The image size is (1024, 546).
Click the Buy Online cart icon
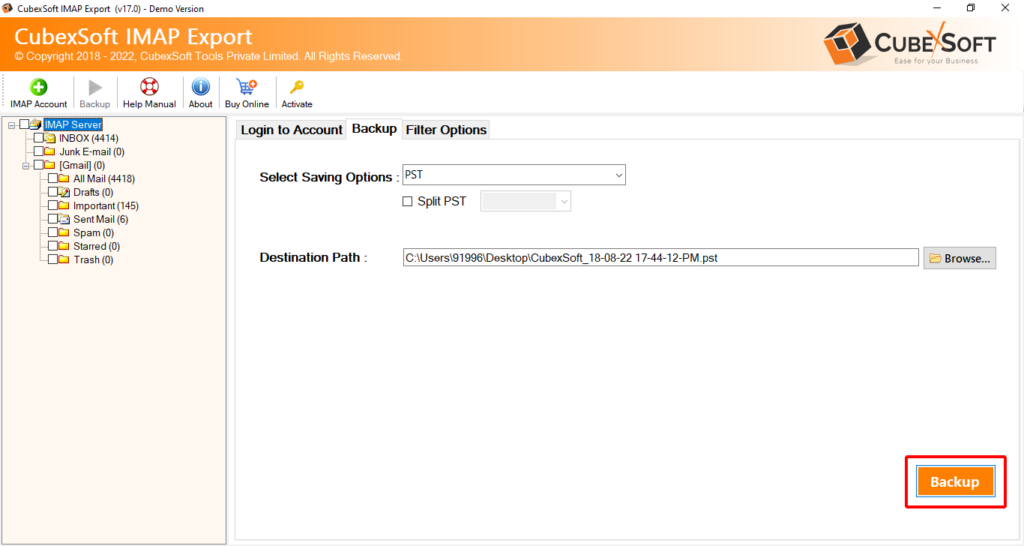point(247,87)
